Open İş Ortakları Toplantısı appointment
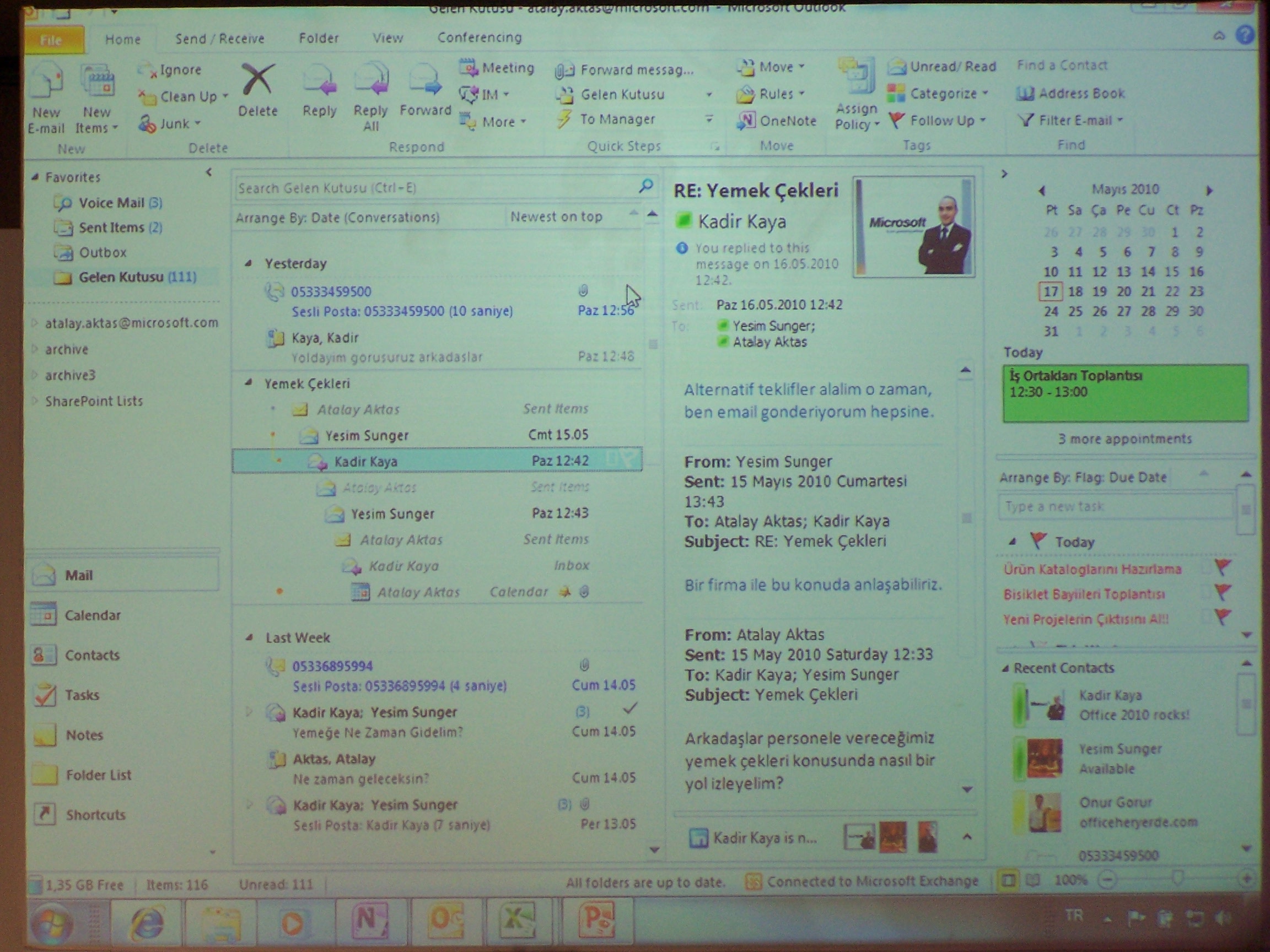The height and width of the screenshot is (952, 1270). [1126, 393]
